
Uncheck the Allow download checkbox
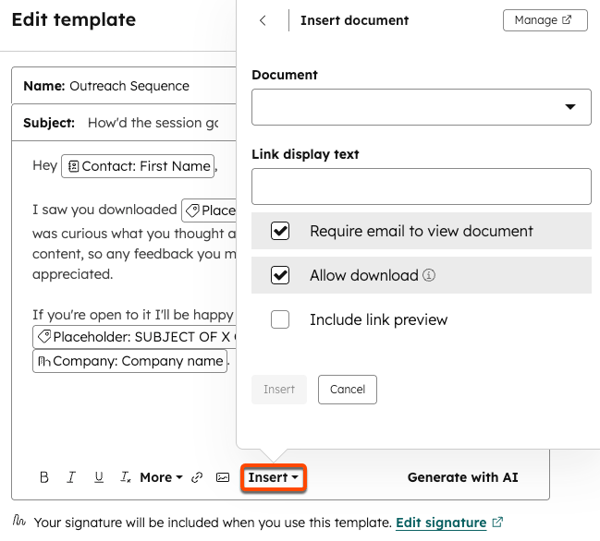pyautogui.click(x=280, y=275)
